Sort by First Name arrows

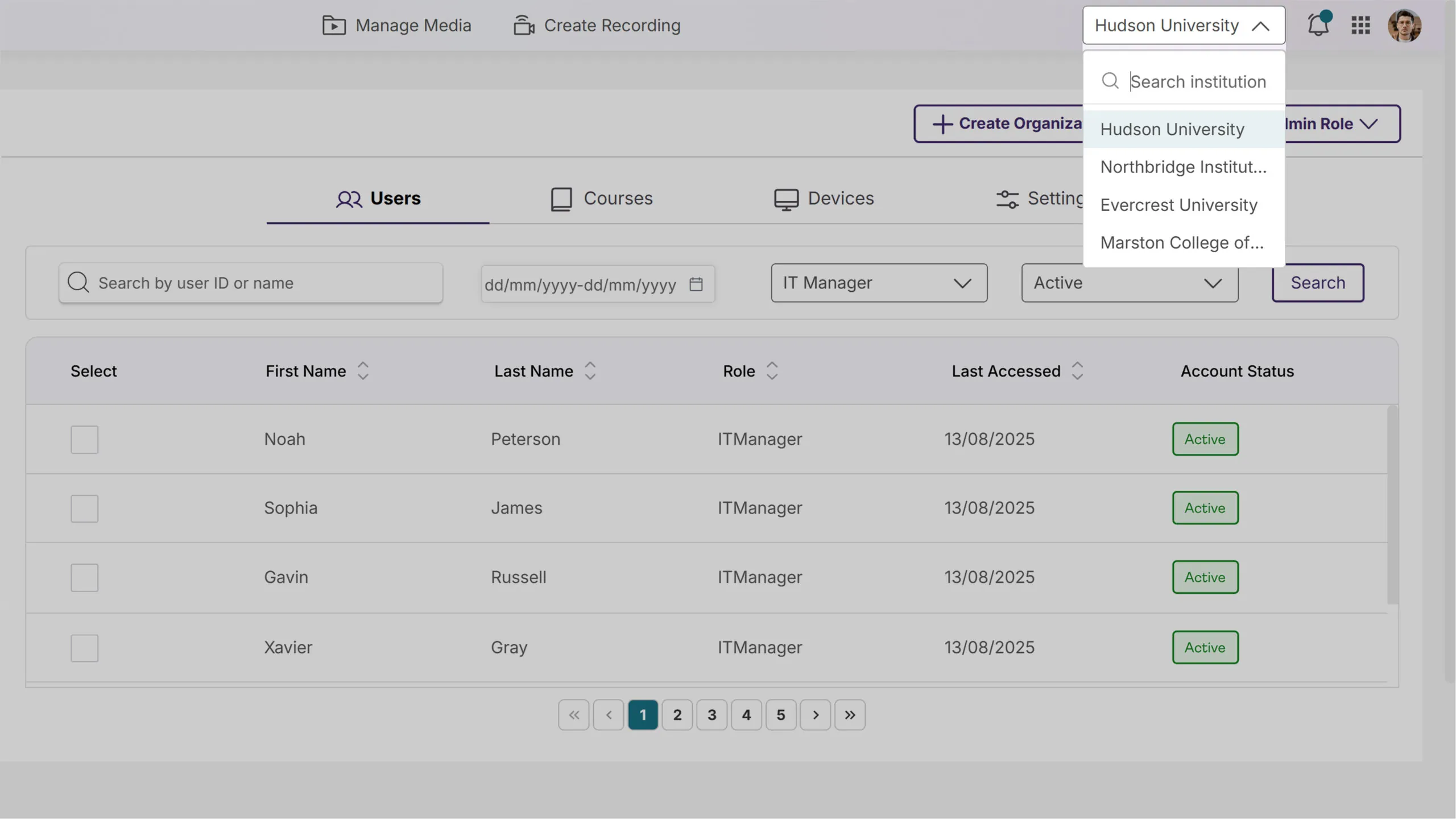point(363,371)
